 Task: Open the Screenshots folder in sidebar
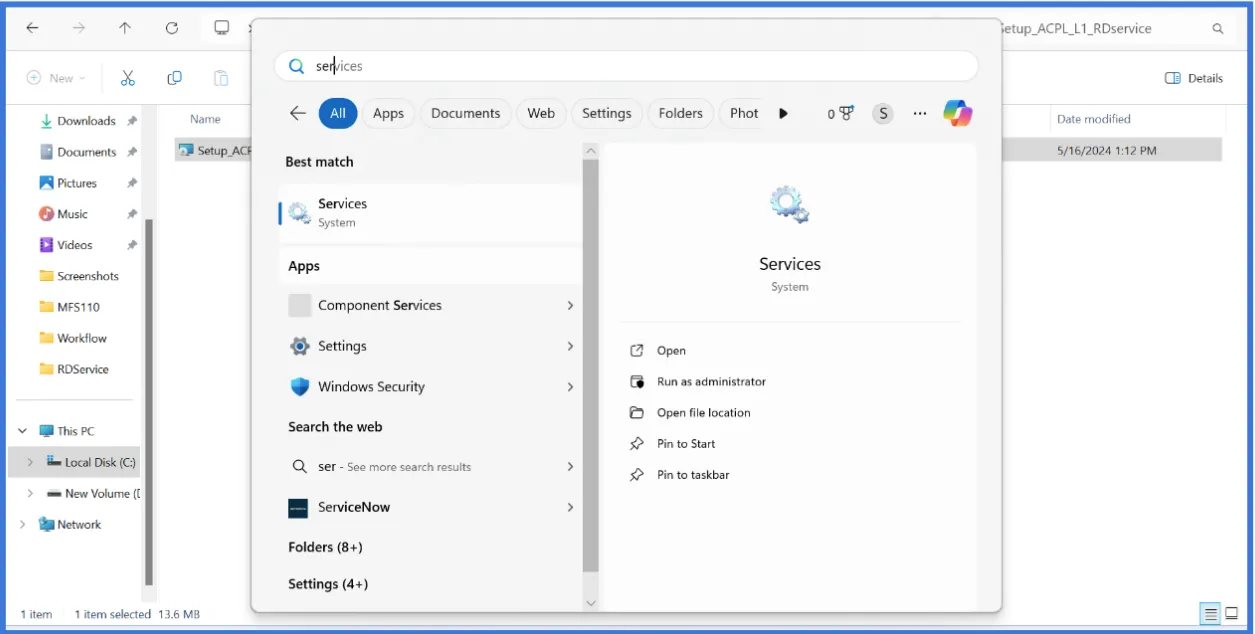tap(88, 276)
